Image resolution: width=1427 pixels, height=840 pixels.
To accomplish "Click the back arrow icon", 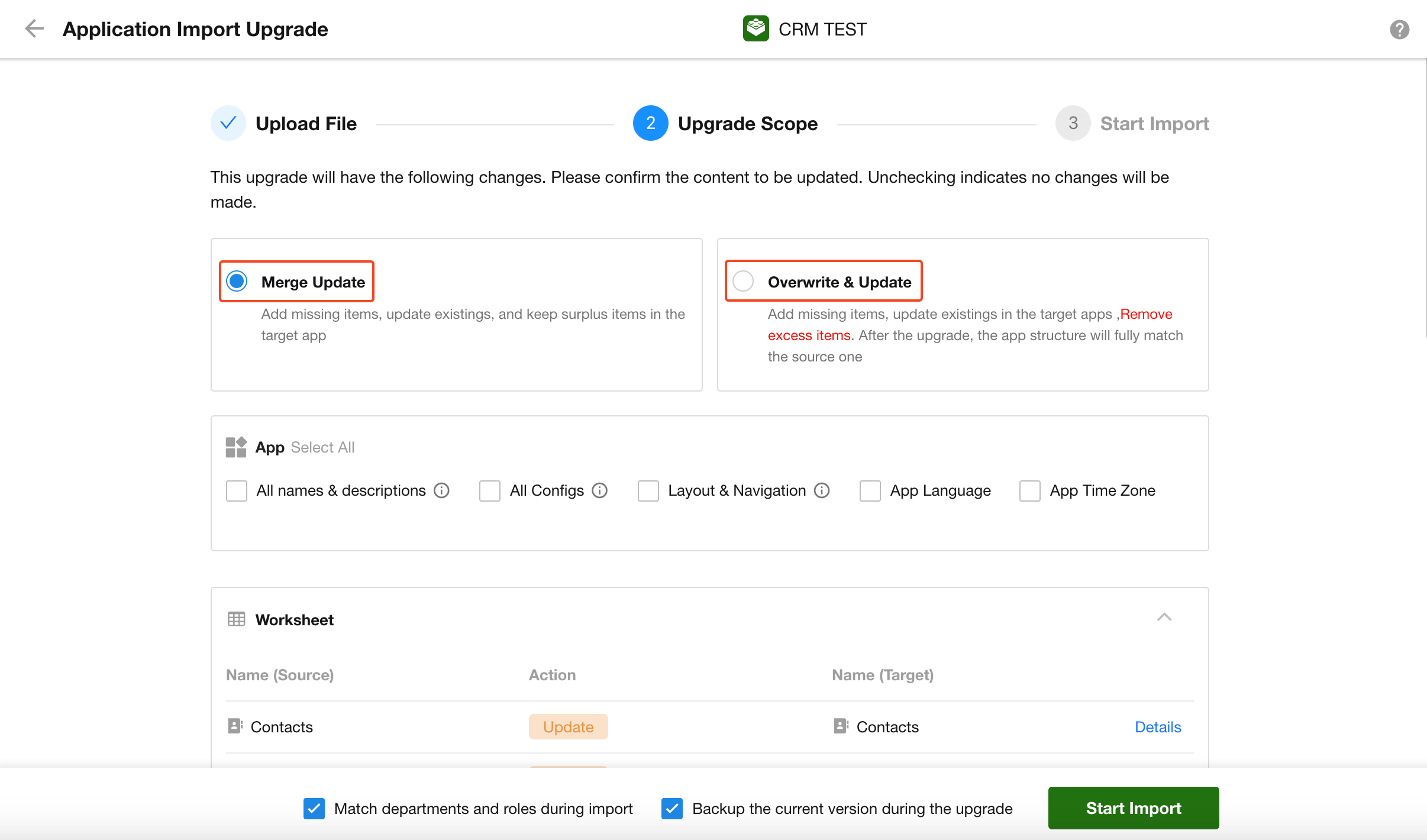I will (34, 28).
